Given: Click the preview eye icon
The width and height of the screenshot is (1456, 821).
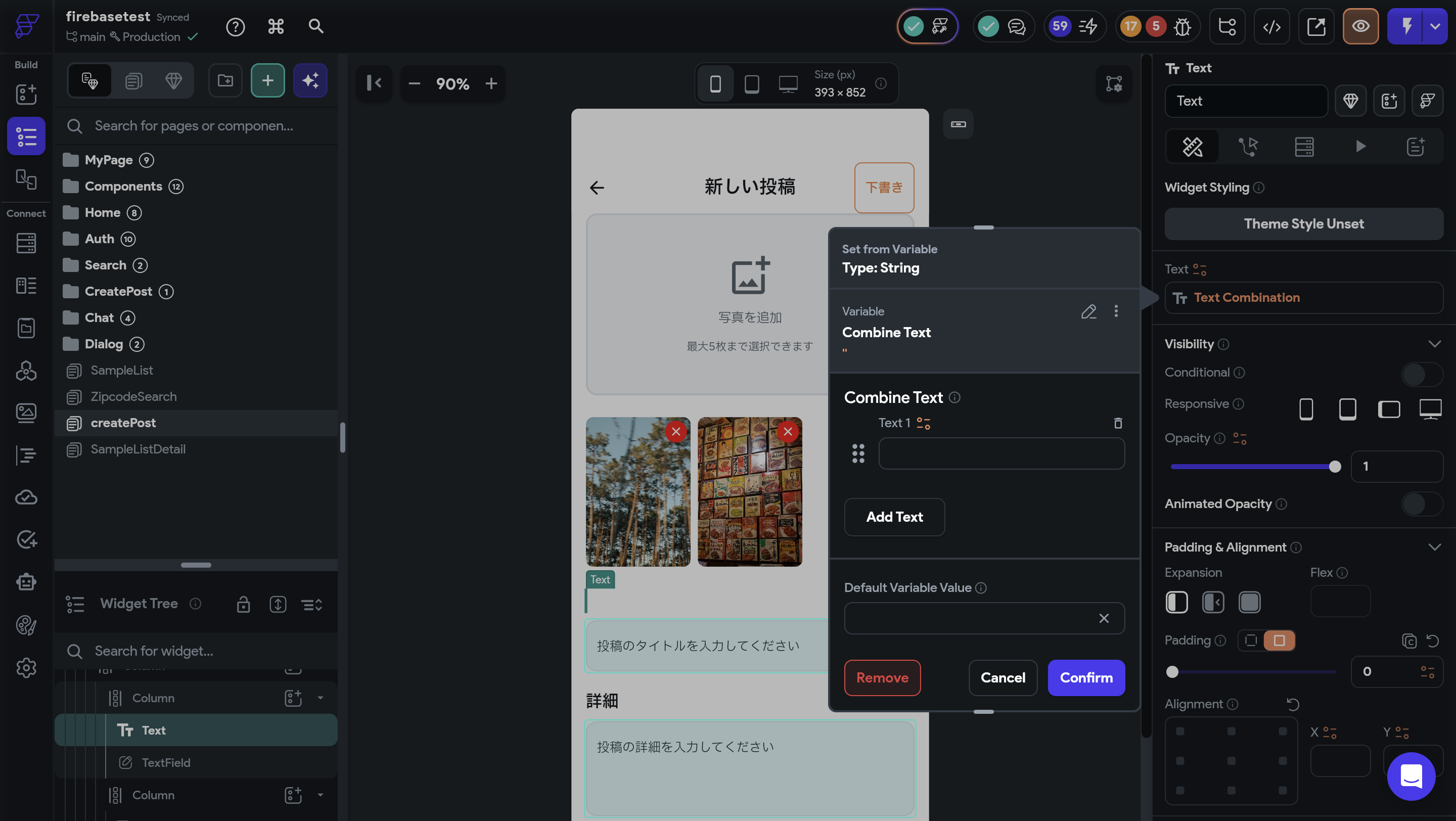Looking at the screenshot, I should pyautogui.click(x=1360, y=26).
